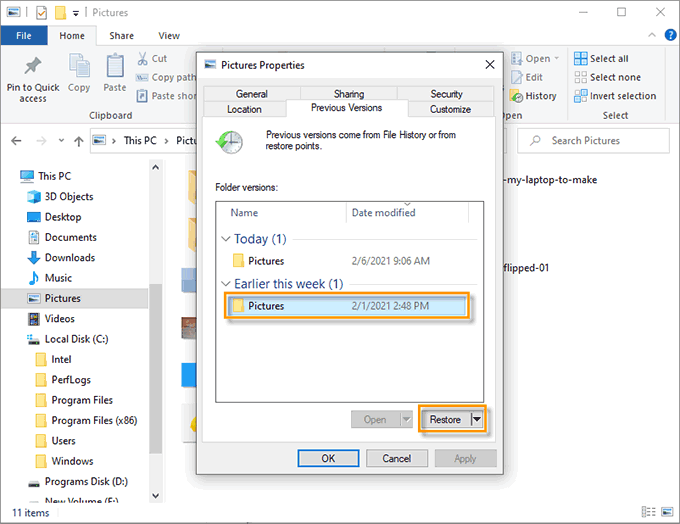Open the disabled Open button dropdown arrow

point(406,419)
